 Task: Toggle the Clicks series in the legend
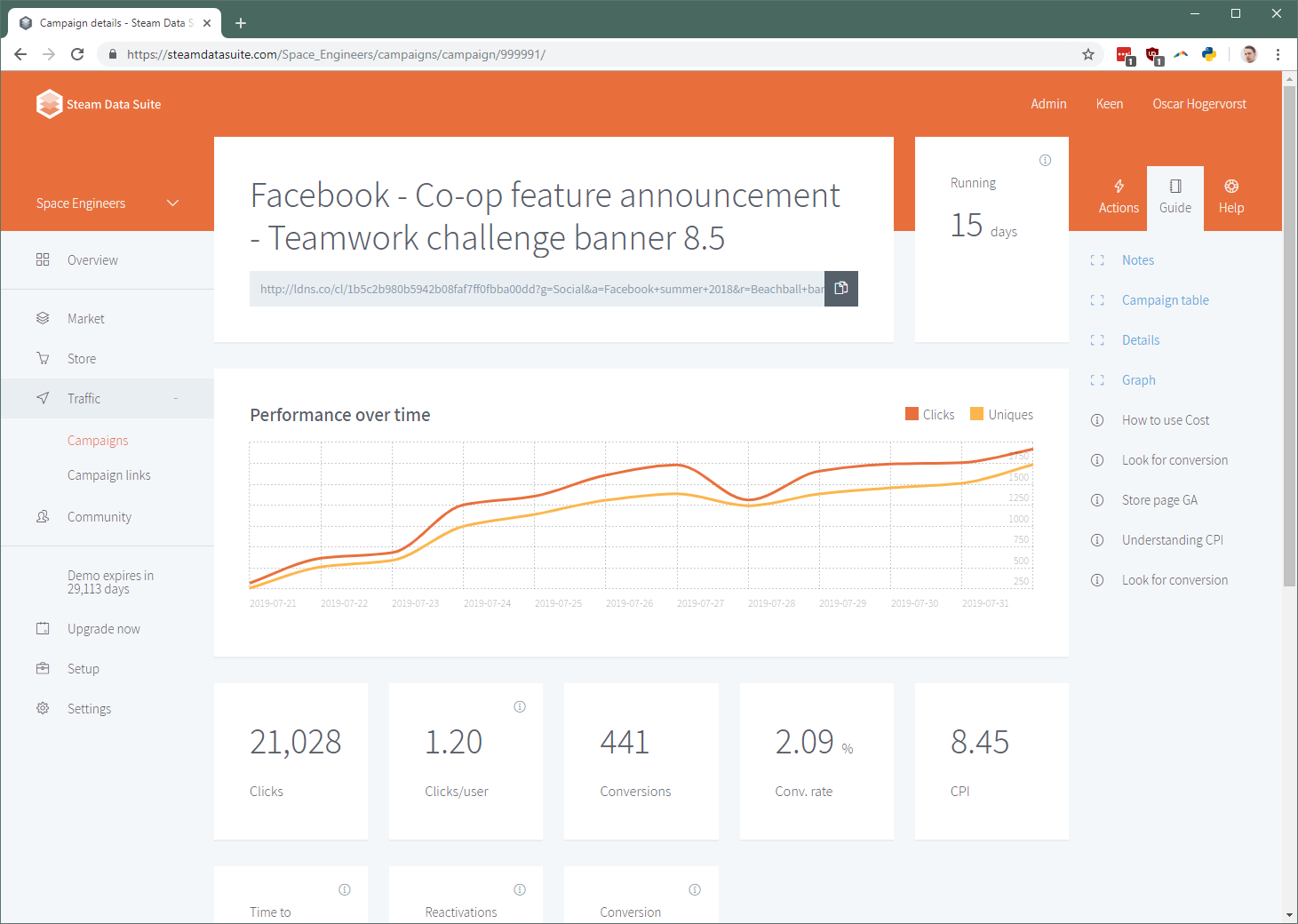coord(930,415)
